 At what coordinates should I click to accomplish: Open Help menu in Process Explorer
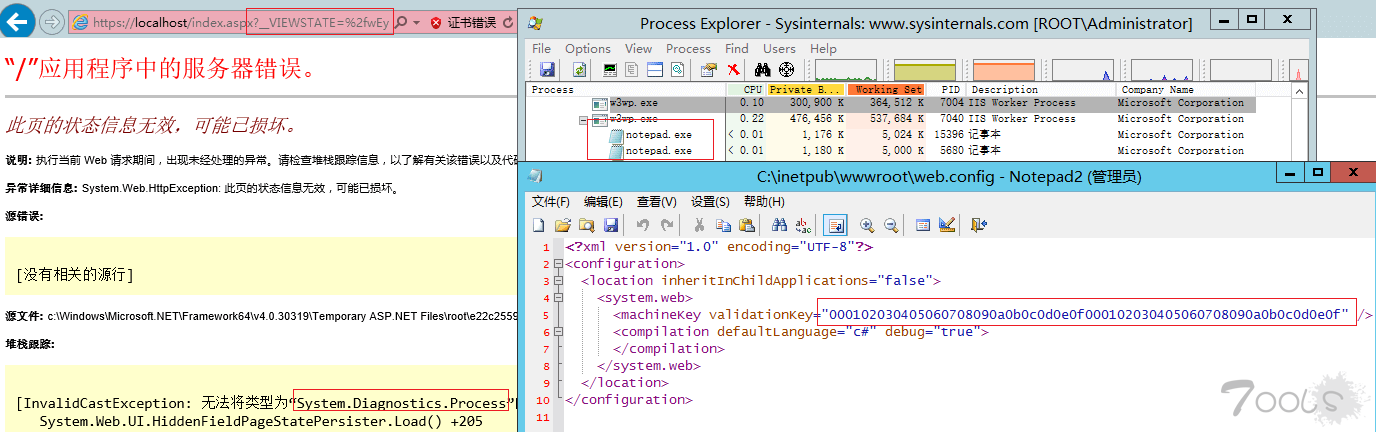[x=823, y=48]
